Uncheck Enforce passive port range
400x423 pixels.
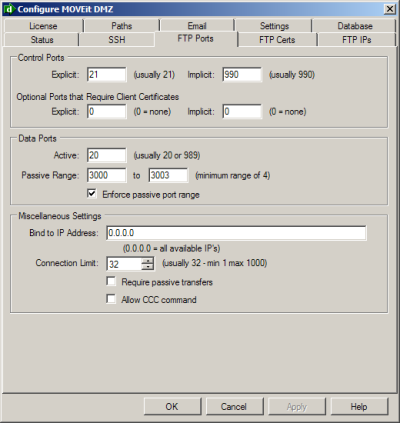(92, 194)
